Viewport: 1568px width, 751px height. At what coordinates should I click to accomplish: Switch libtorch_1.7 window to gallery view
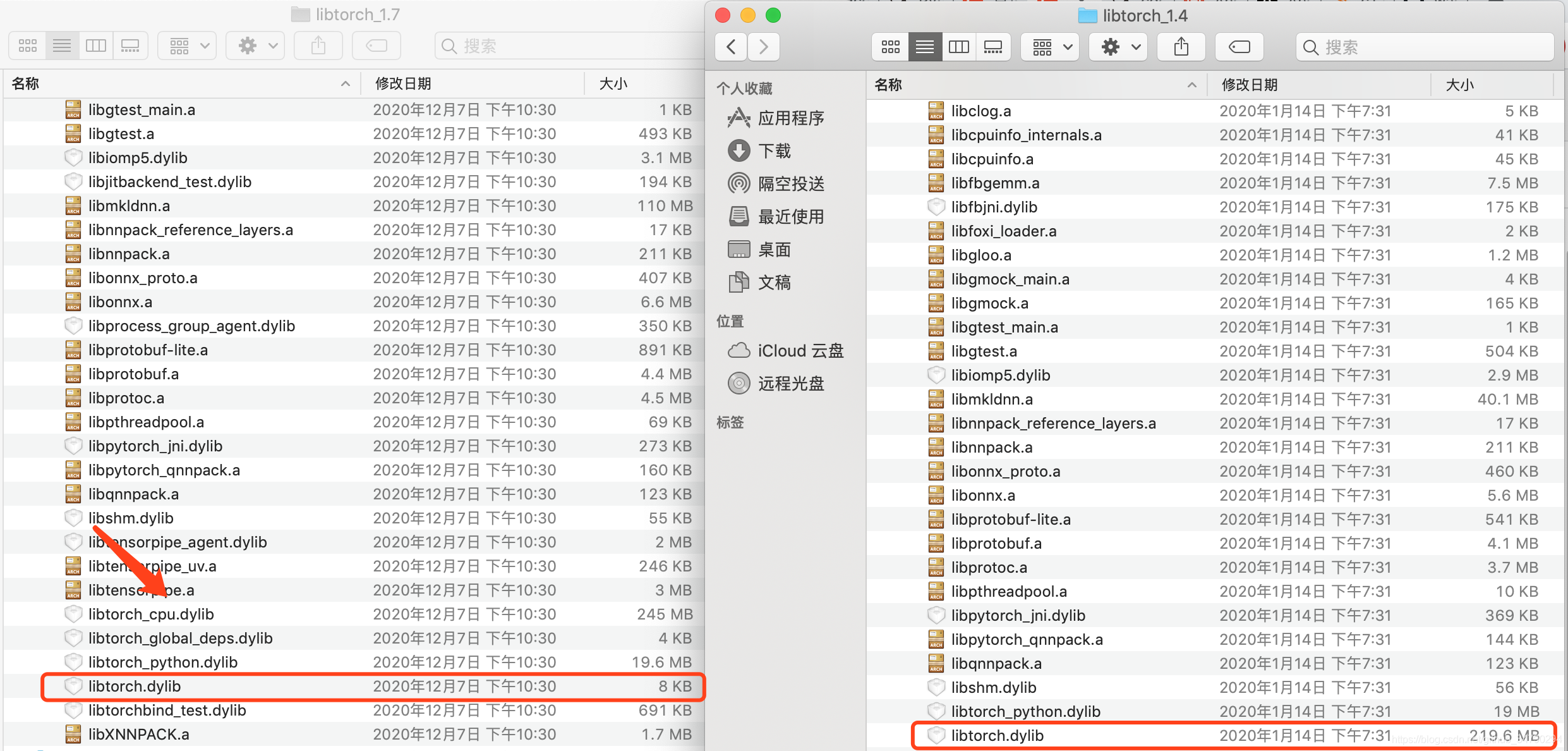pos(130,46)
